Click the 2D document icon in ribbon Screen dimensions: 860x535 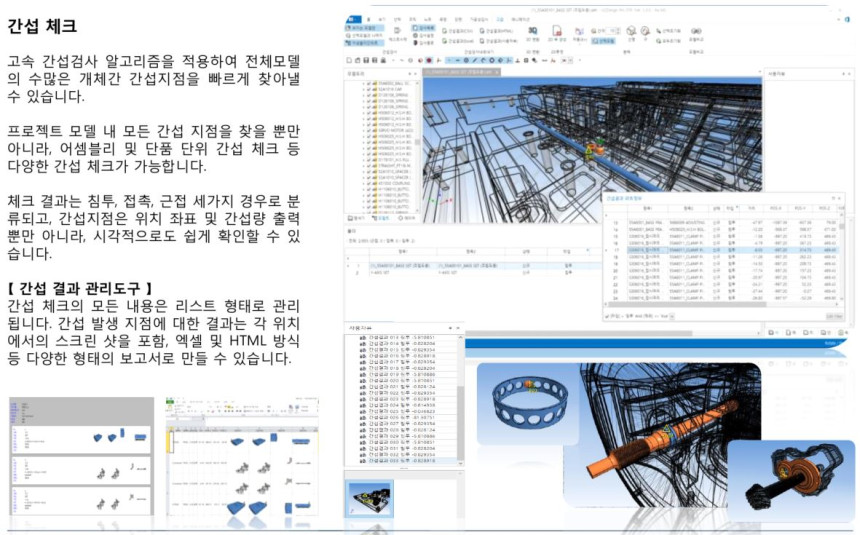tap(556, 32)
